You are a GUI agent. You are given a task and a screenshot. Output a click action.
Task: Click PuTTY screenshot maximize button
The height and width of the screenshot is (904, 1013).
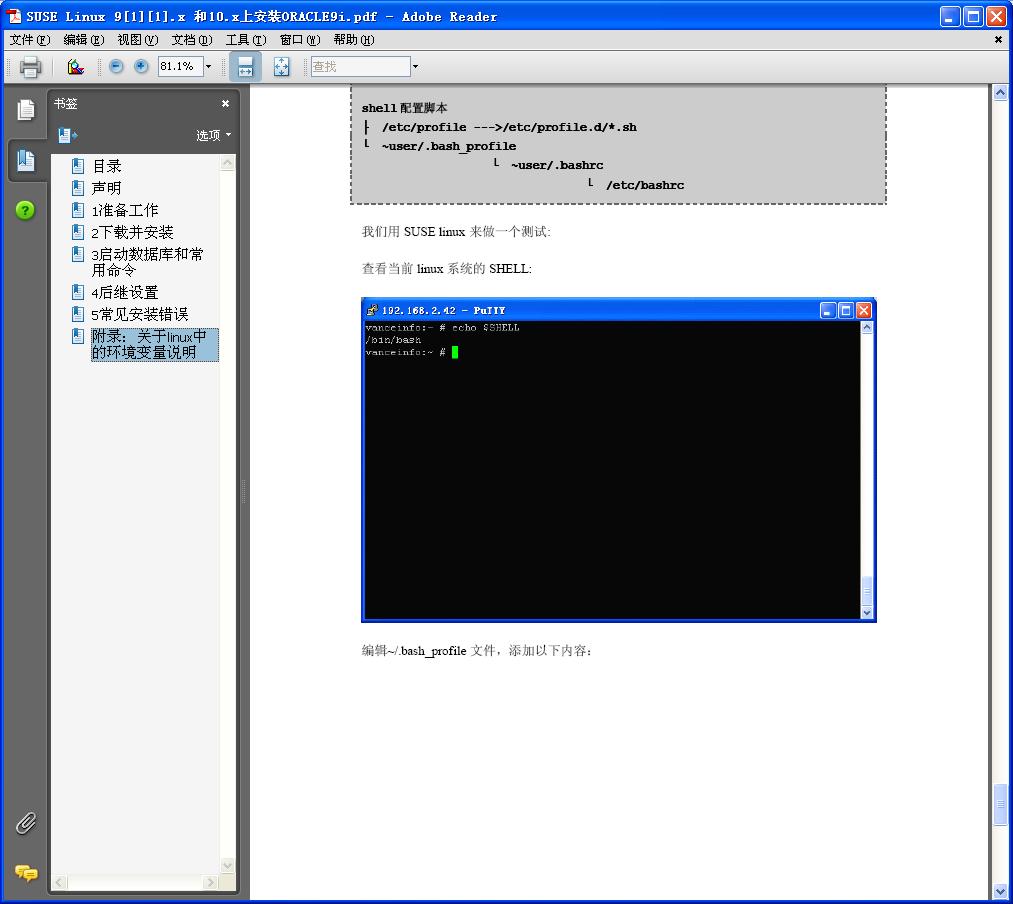tap(846, 311)
